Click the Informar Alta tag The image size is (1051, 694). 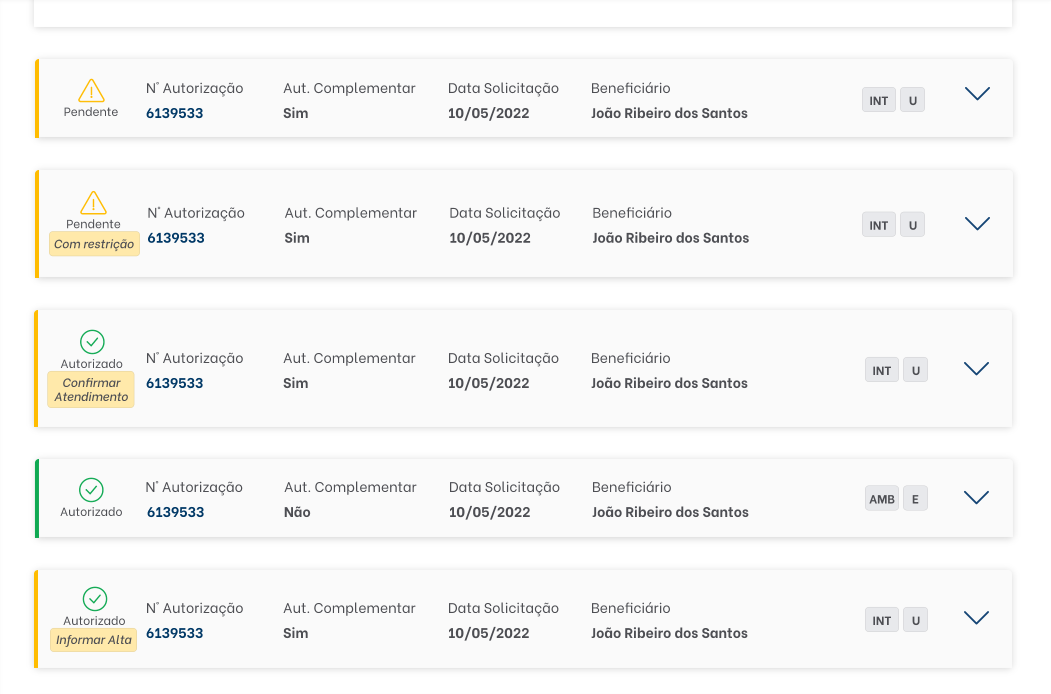(x=94, y=640)
